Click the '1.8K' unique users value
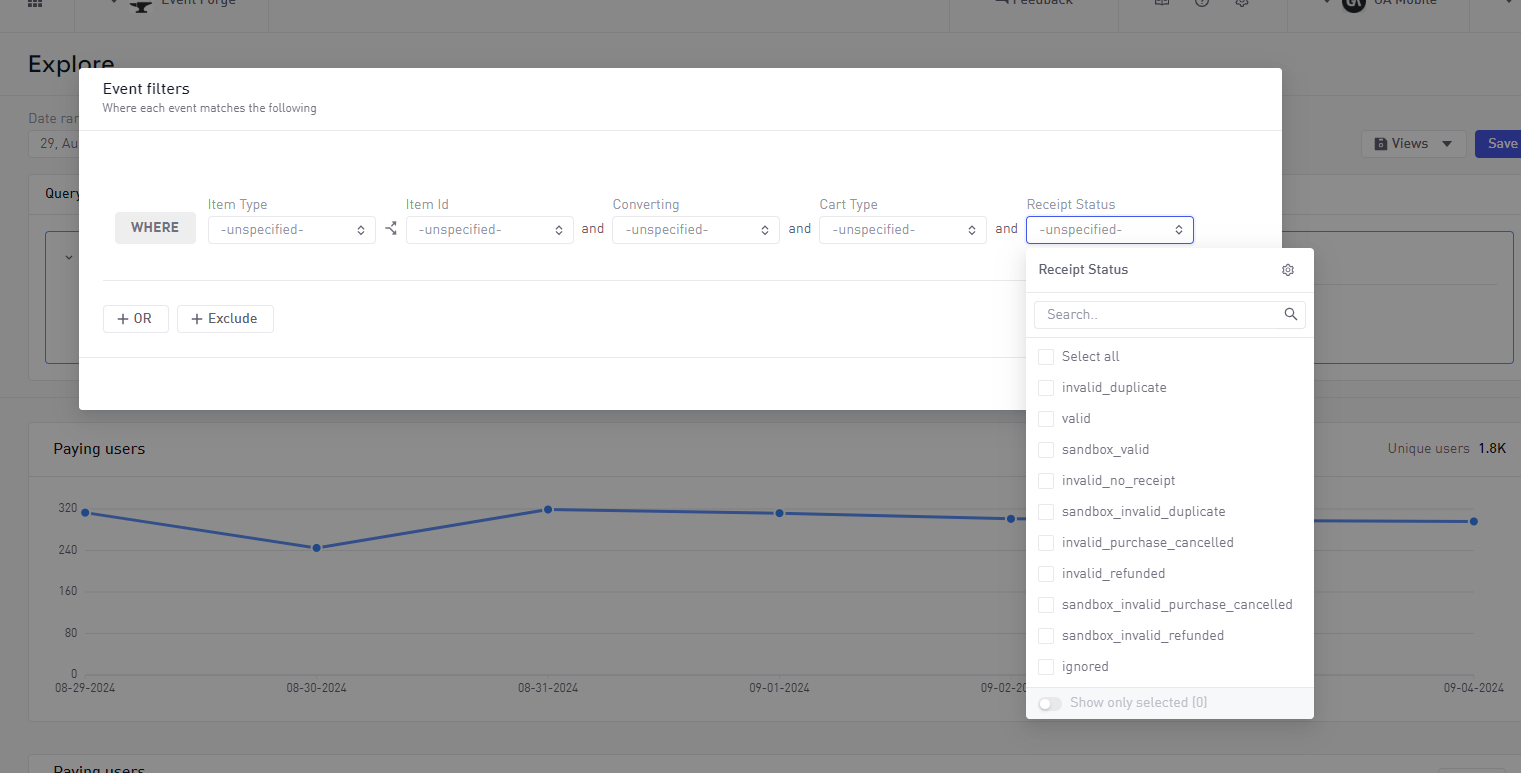Screen dimensions: 1521x773 pos(1492,449)
